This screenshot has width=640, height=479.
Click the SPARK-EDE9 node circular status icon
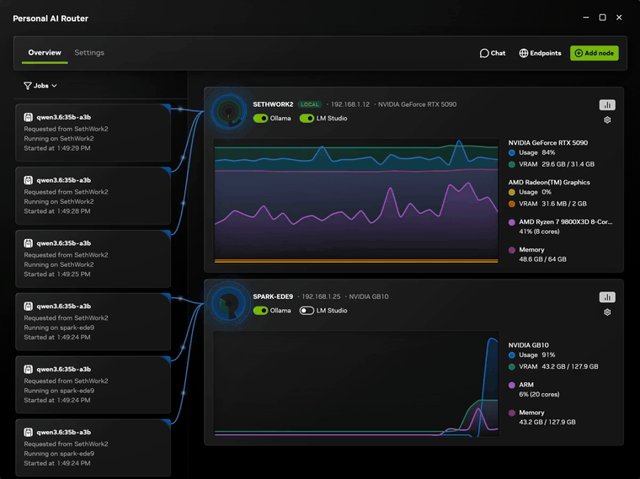pyautogui.click(x=229, y=304)
